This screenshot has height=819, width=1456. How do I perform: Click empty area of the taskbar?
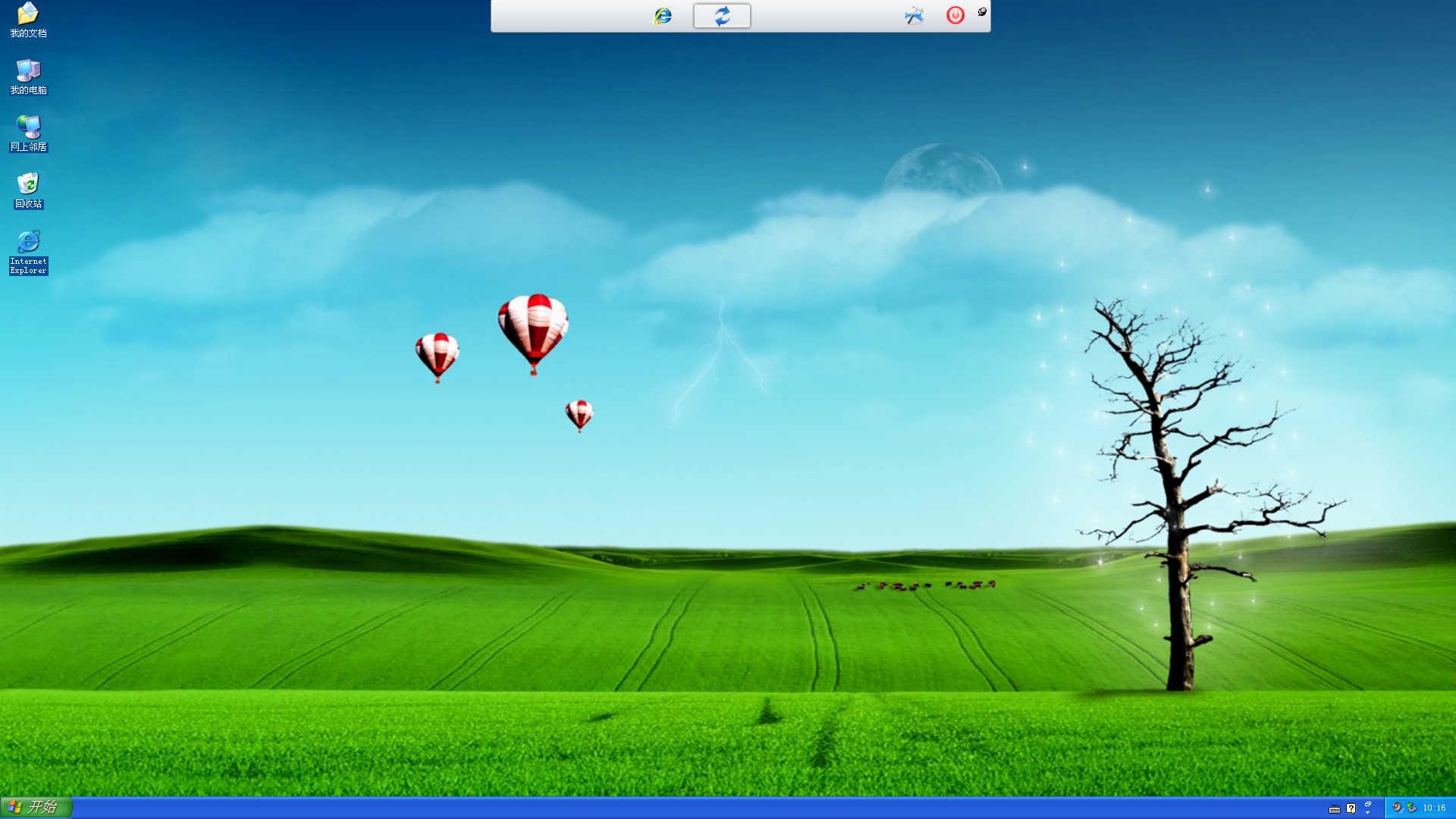[x=682, y=808]
